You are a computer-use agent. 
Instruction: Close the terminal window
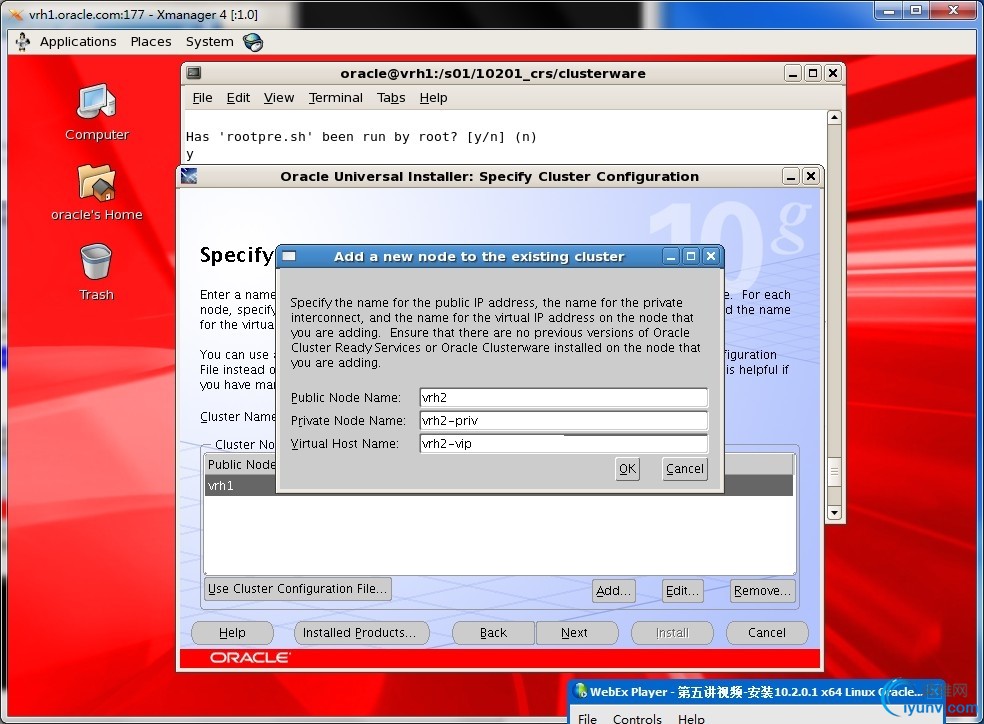tap(833, 73)
